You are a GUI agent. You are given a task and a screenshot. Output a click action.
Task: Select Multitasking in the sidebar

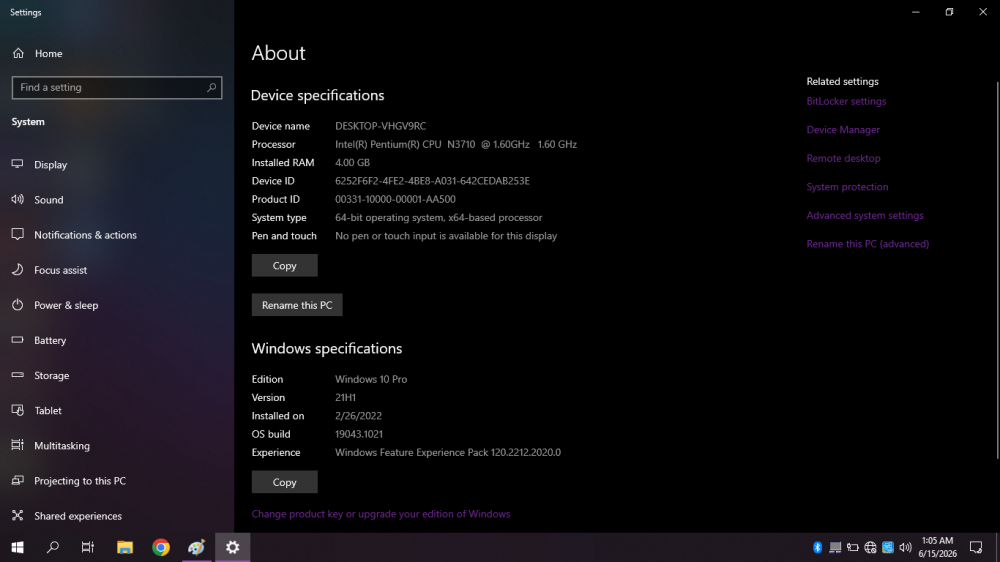click(x=117, y=445)
